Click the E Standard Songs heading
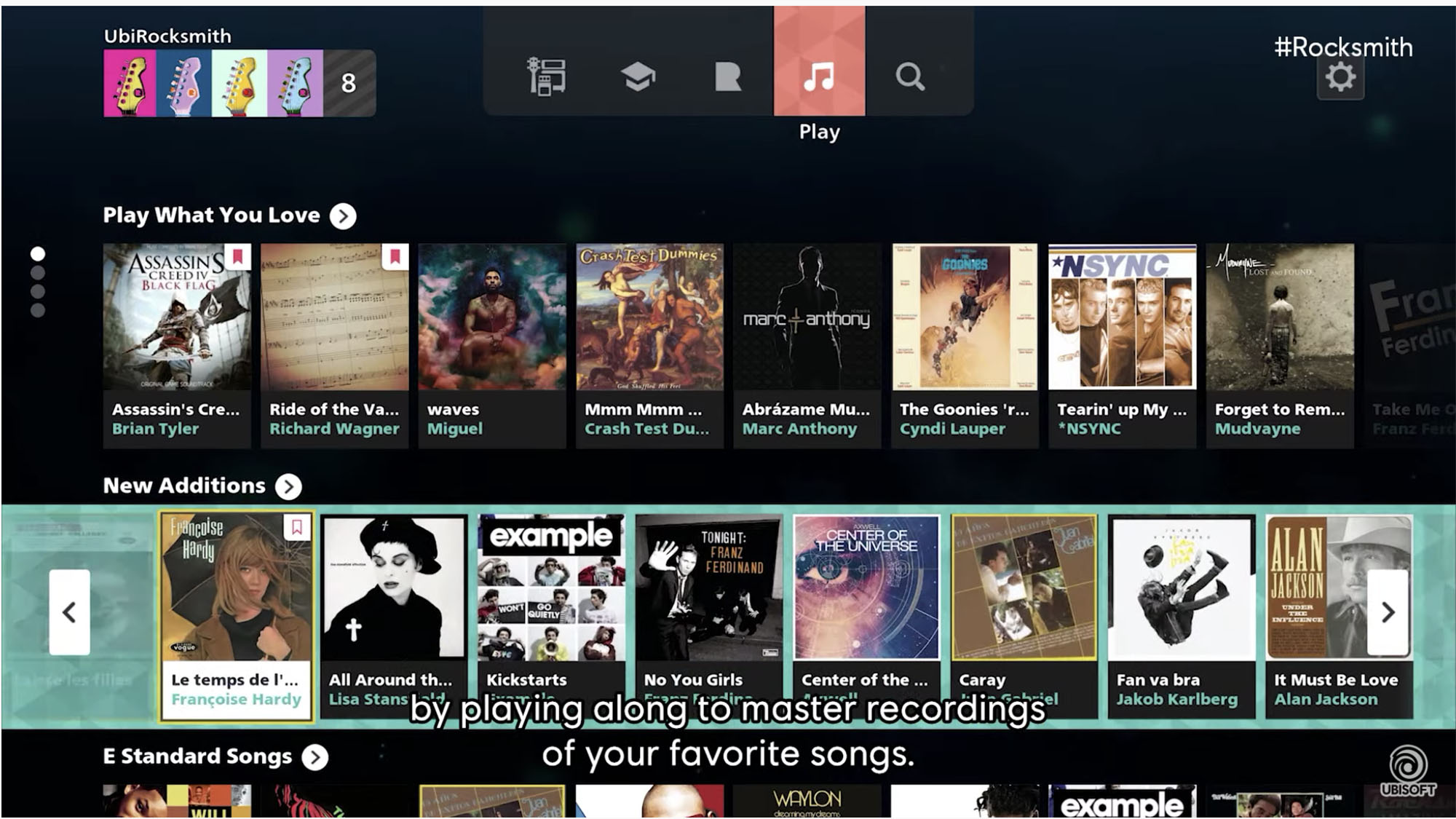The width and height of the screenshot is (1456, 819). (197, 756)
